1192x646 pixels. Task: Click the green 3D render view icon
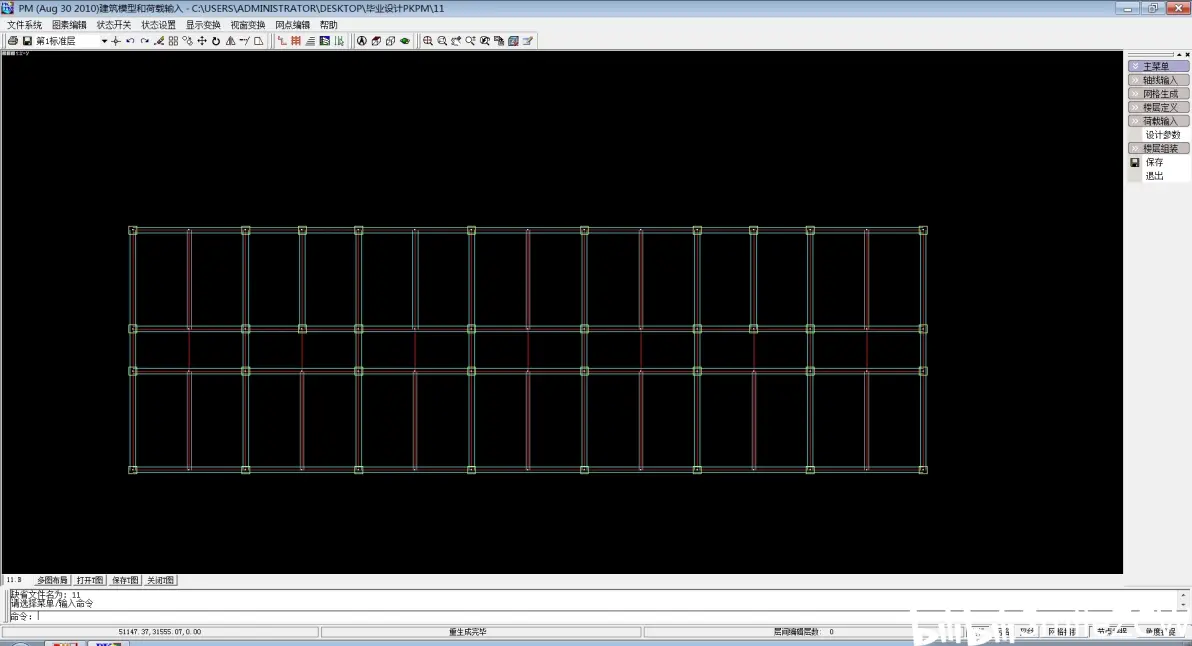click(405, 41)
